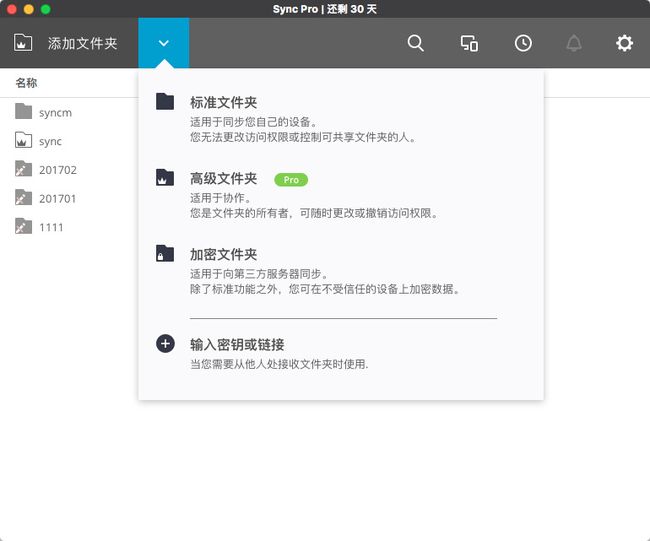Click the encrypted folder lock icon
This screenshot has width=650, height=541.
[x=165, y=253]
